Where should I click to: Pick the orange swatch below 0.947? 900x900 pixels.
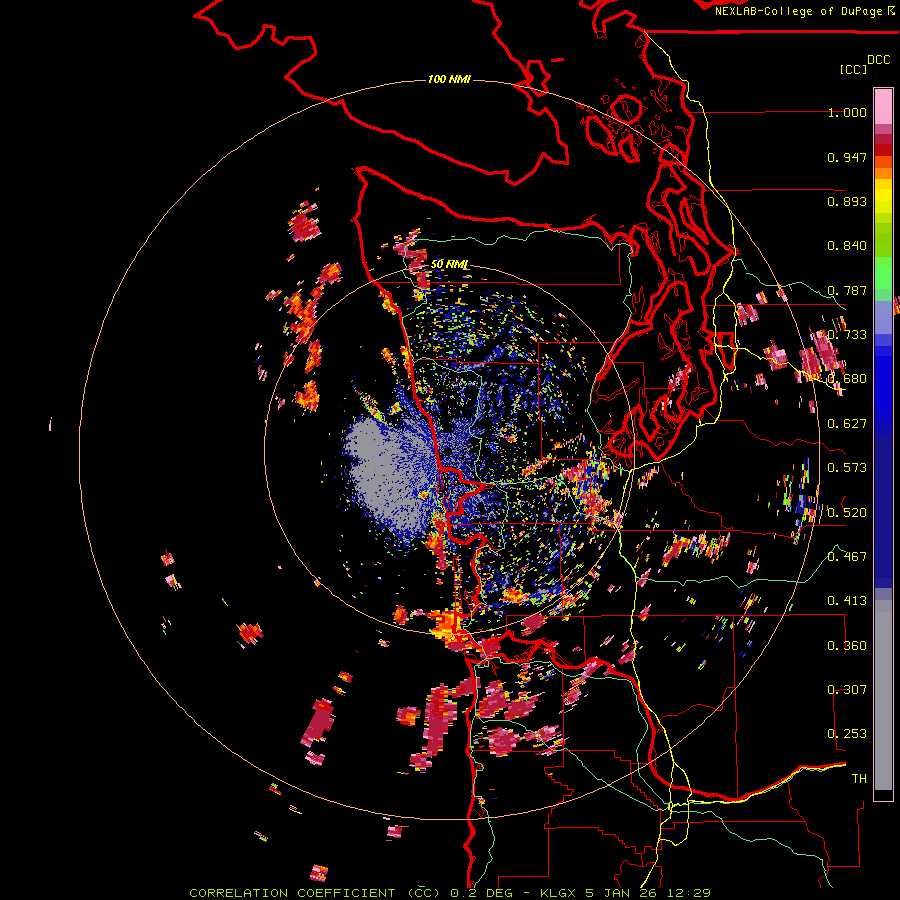tap(883, 172)
